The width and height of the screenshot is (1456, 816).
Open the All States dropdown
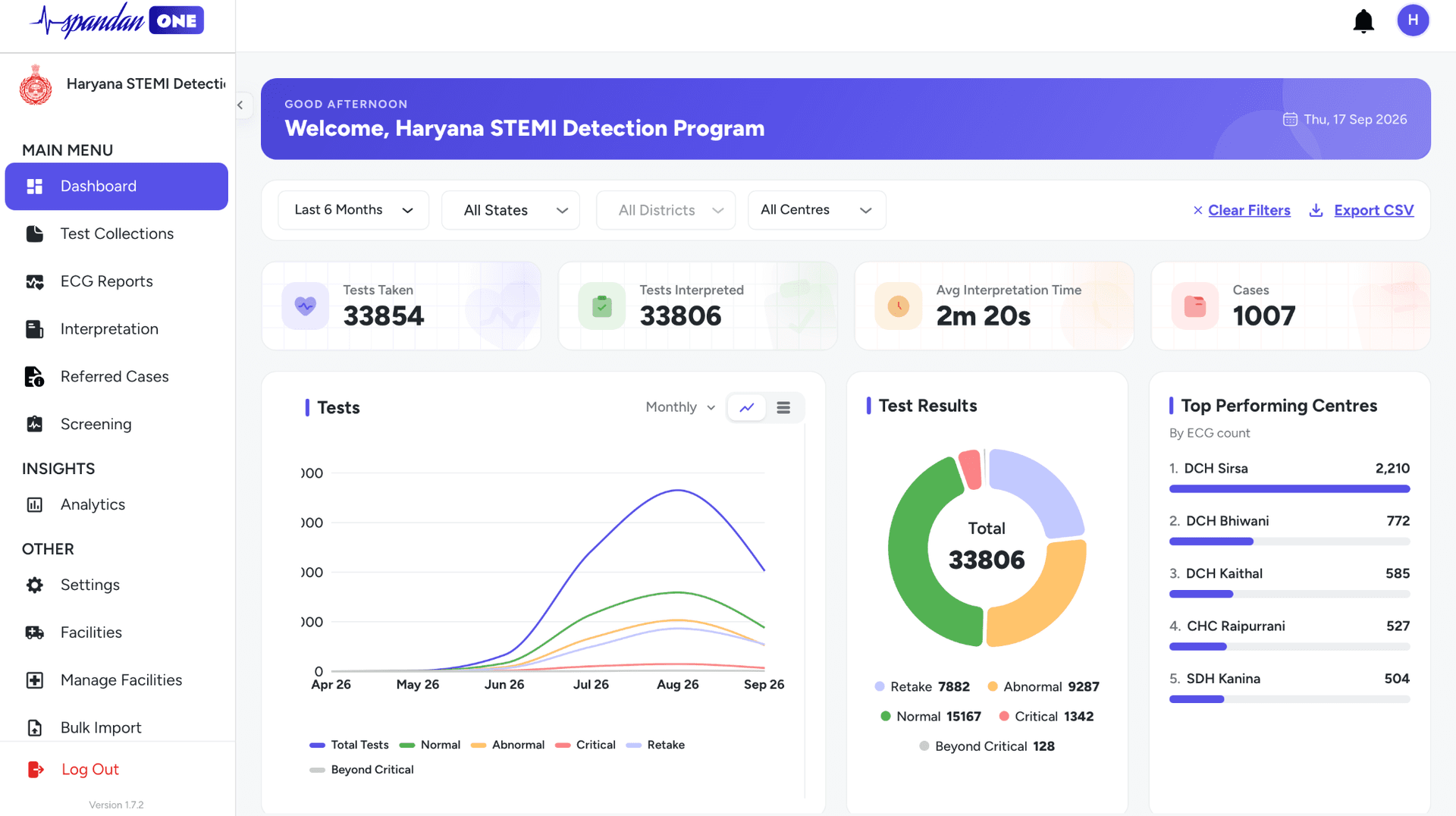(510, 210)
